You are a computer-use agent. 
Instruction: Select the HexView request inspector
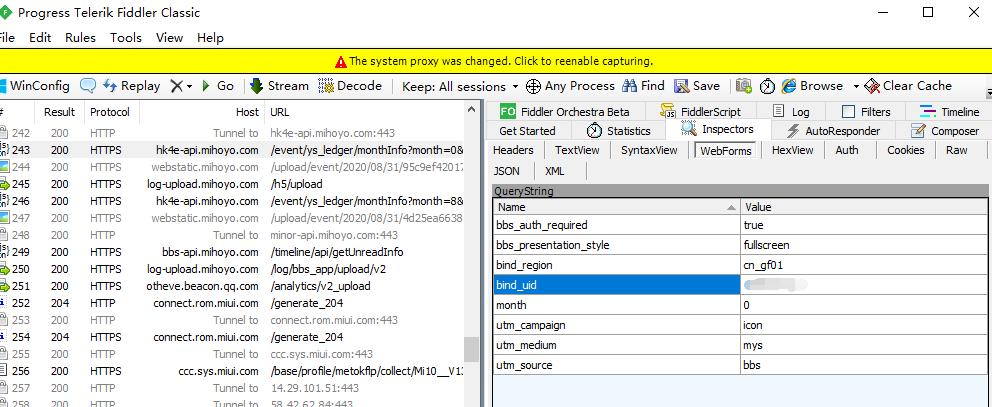tap(793, 150)
